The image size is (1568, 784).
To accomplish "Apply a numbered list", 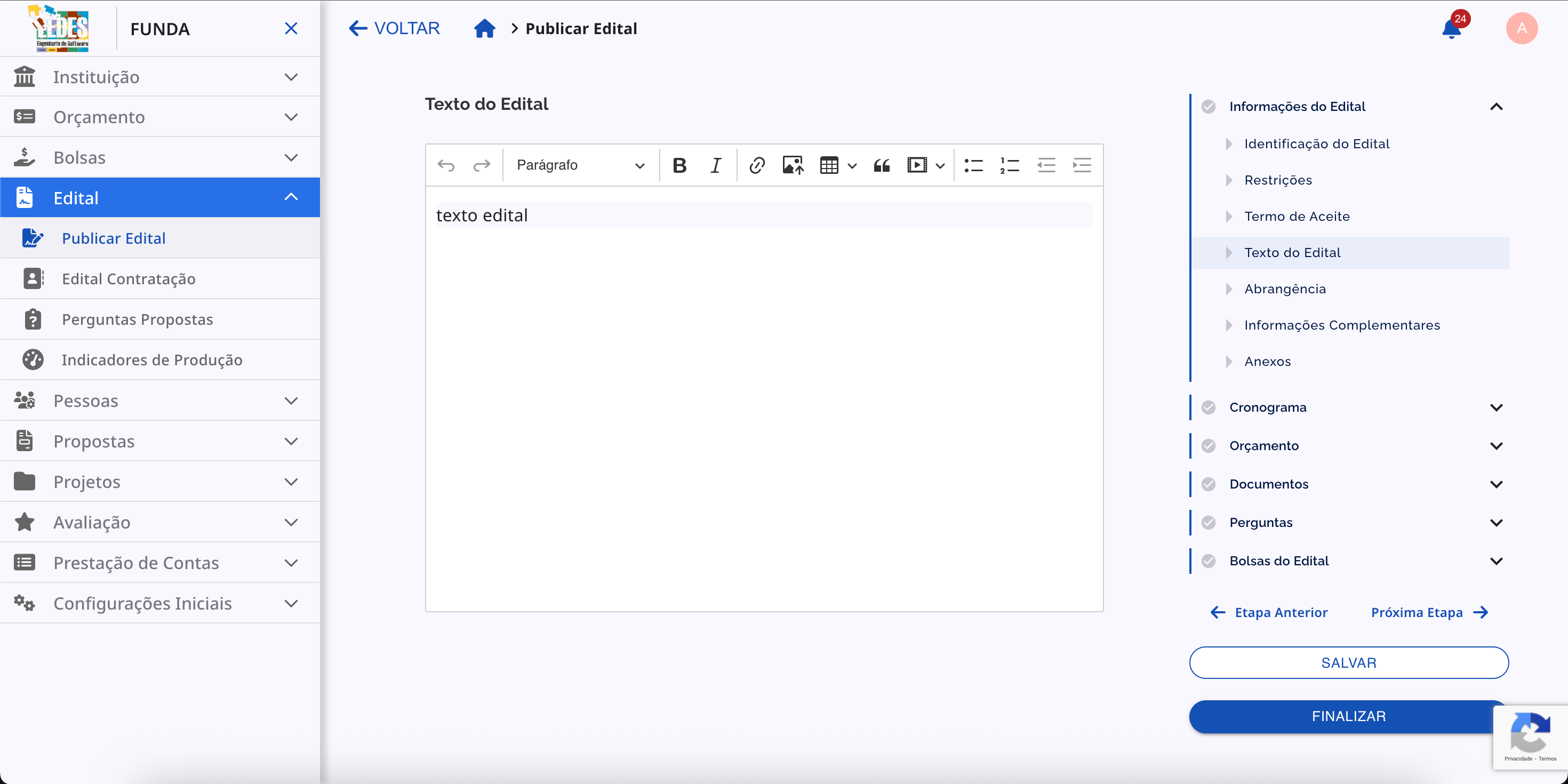I will pos(1008,165).
